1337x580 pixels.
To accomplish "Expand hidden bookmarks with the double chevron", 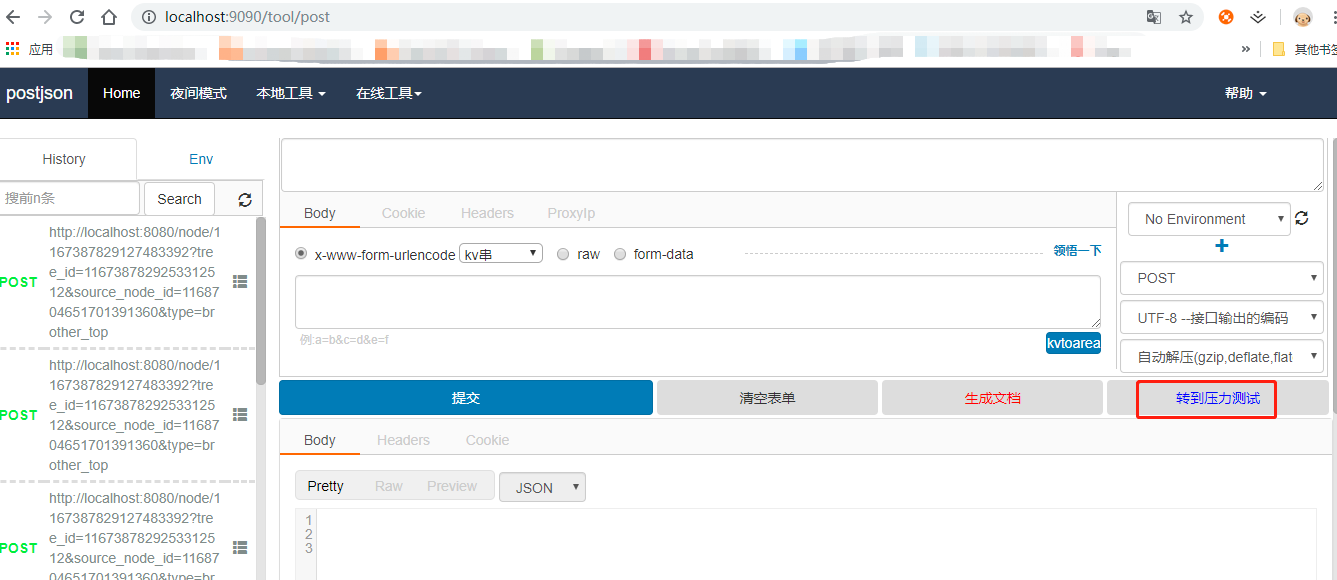I will pos(1246,48).
